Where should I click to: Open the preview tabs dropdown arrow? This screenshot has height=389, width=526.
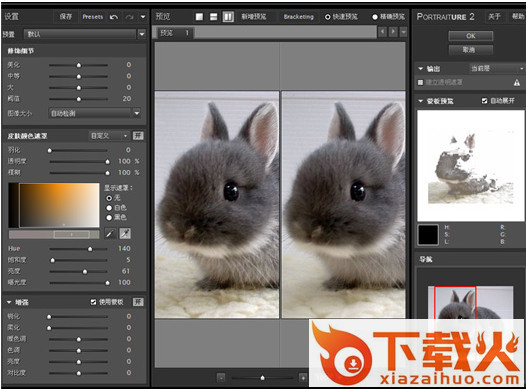[404, 32]
